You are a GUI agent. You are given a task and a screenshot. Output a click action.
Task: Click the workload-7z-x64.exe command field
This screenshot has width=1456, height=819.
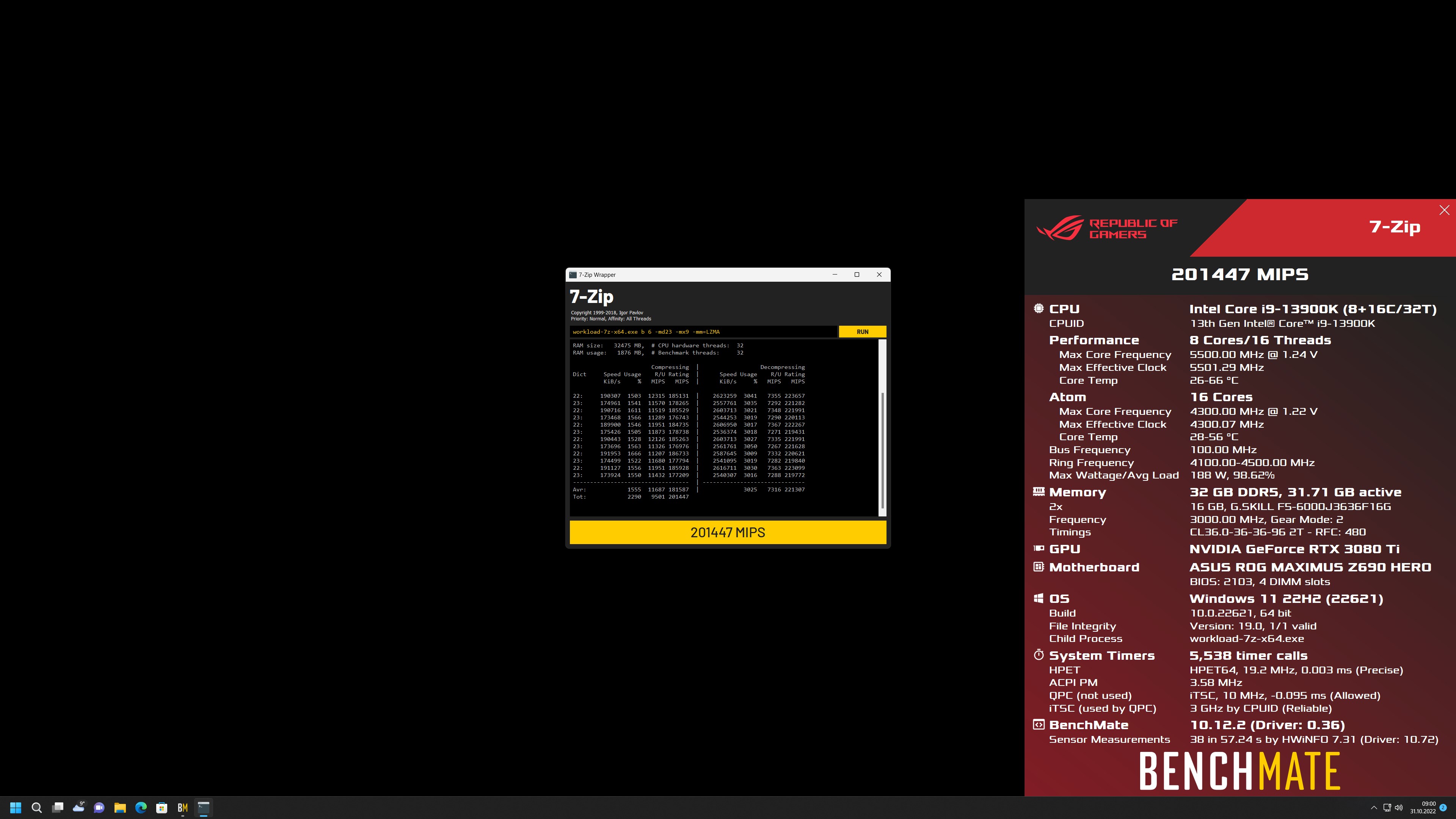(x=703, y=332)
